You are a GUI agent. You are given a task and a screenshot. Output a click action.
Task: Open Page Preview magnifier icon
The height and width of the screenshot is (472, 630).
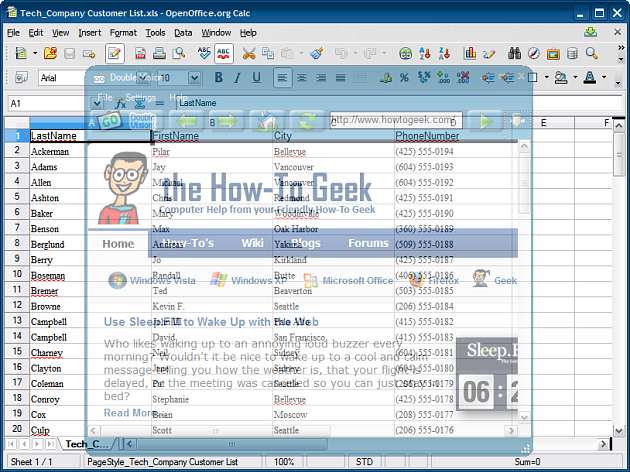[x=179, y=53]
